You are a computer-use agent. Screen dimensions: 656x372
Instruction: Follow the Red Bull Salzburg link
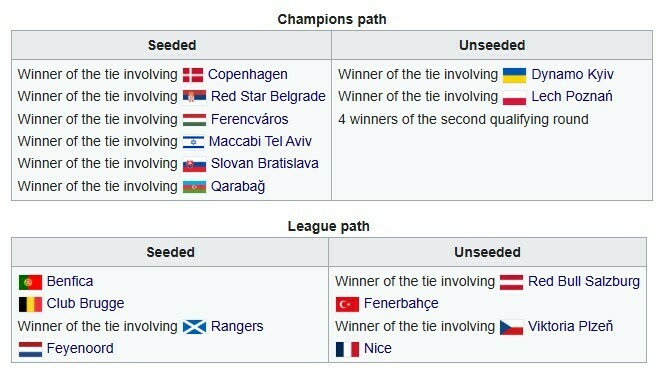(x=584, y=281)
